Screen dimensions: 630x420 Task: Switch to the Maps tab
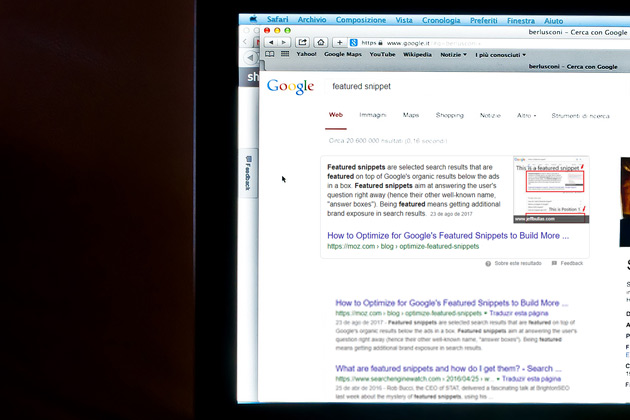click(411, 115)
